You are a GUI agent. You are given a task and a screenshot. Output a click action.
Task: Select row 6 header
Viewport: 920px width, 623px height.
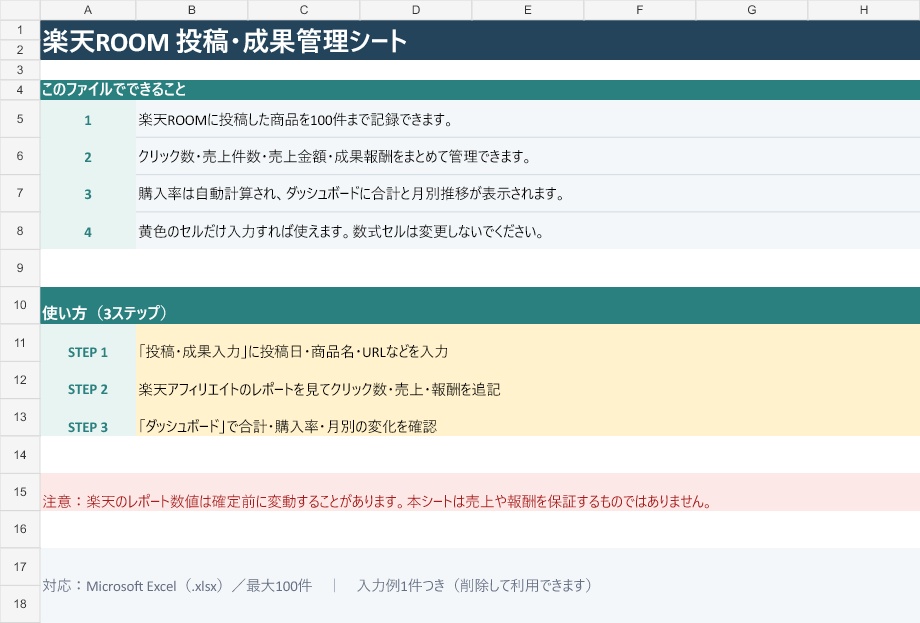point(20,156)
